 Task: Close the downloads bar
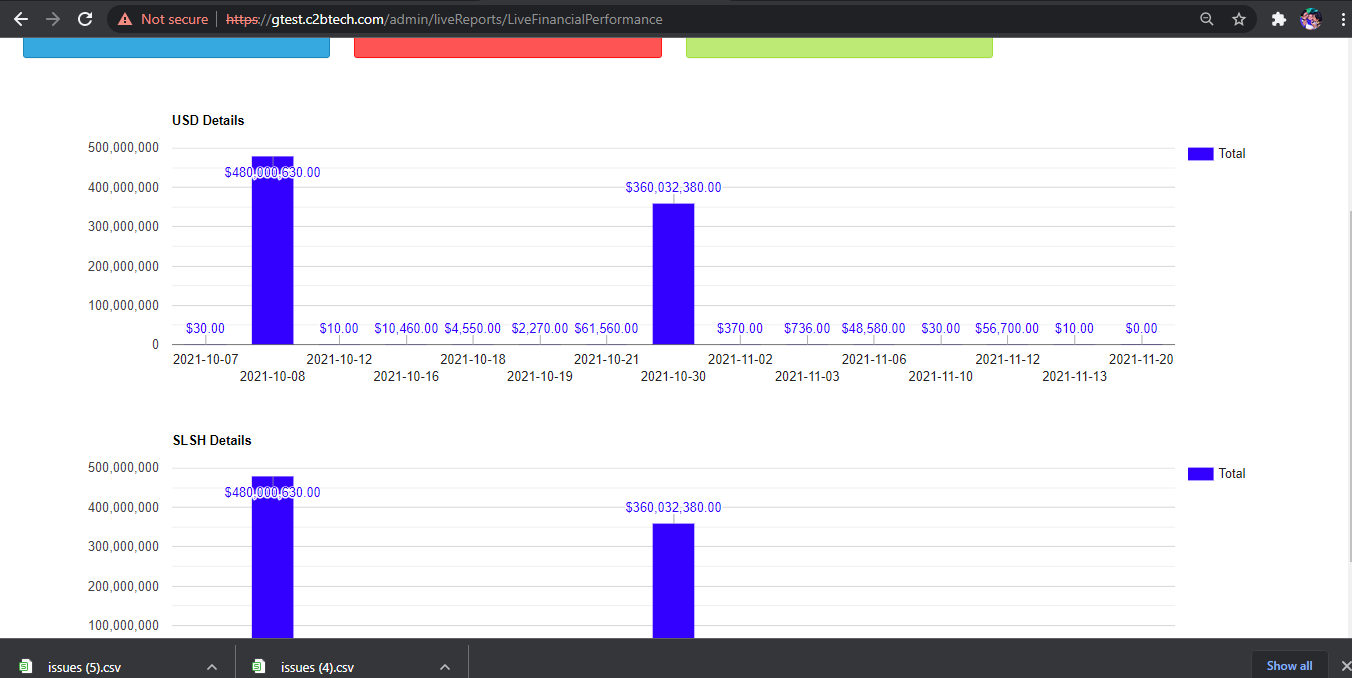tap(1345, 666)
